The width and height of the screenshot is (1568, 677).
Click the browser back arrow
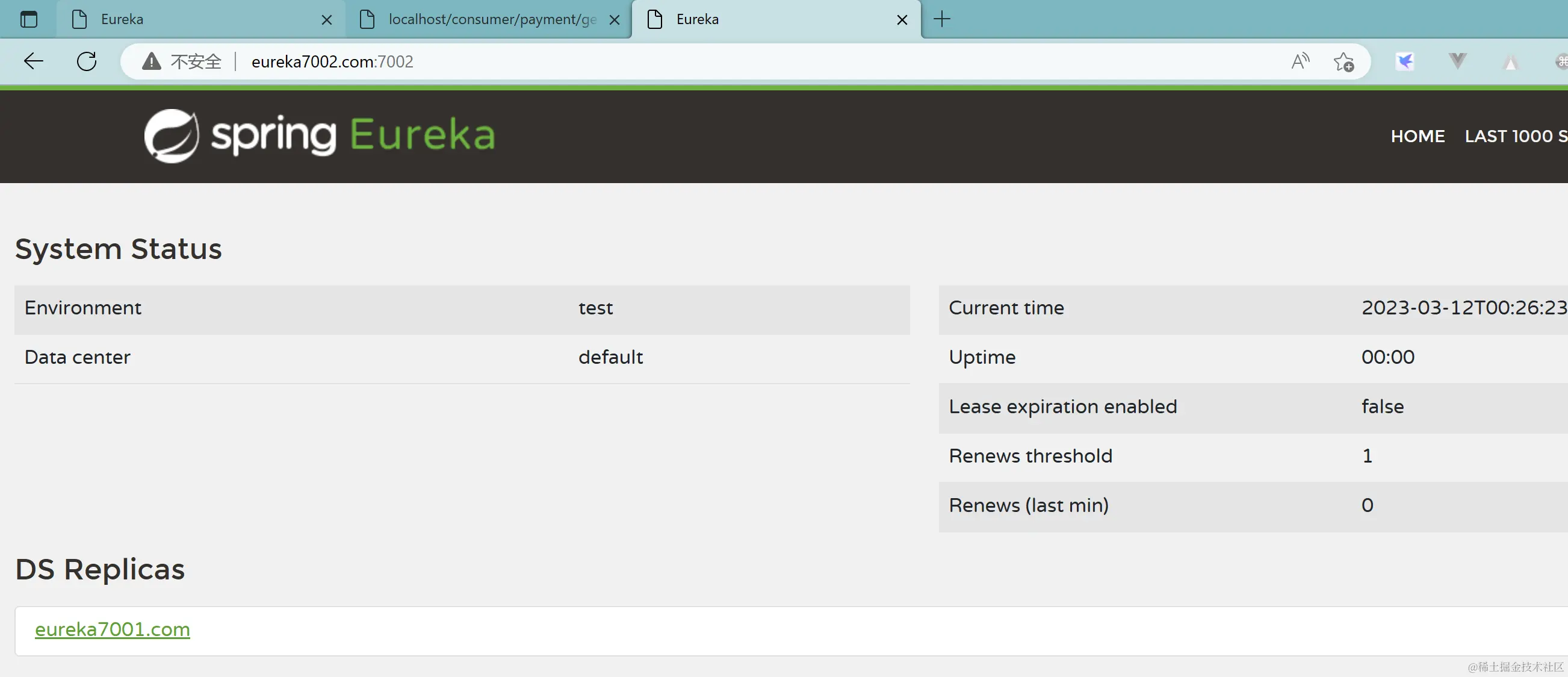(34, 61)
